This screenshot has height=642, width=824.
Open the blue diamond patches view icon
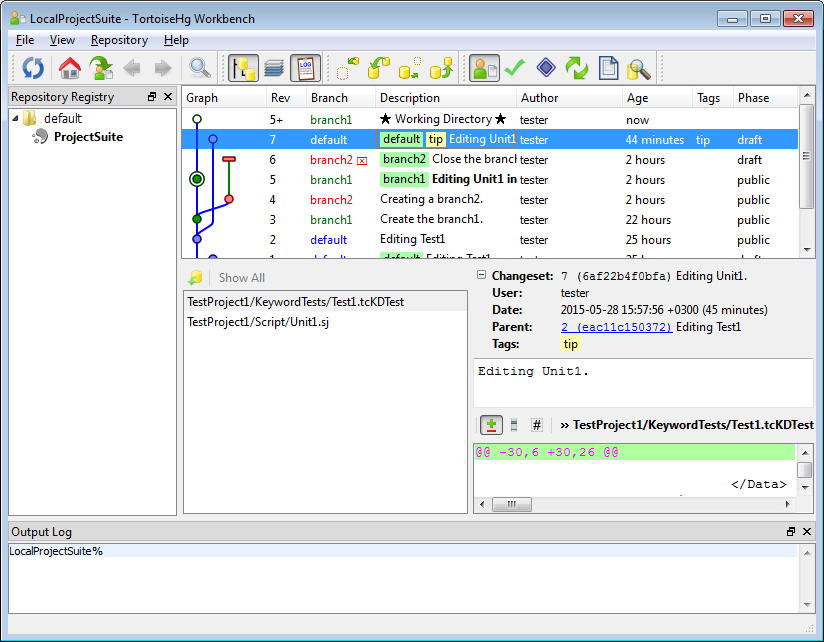coord(546,68)
